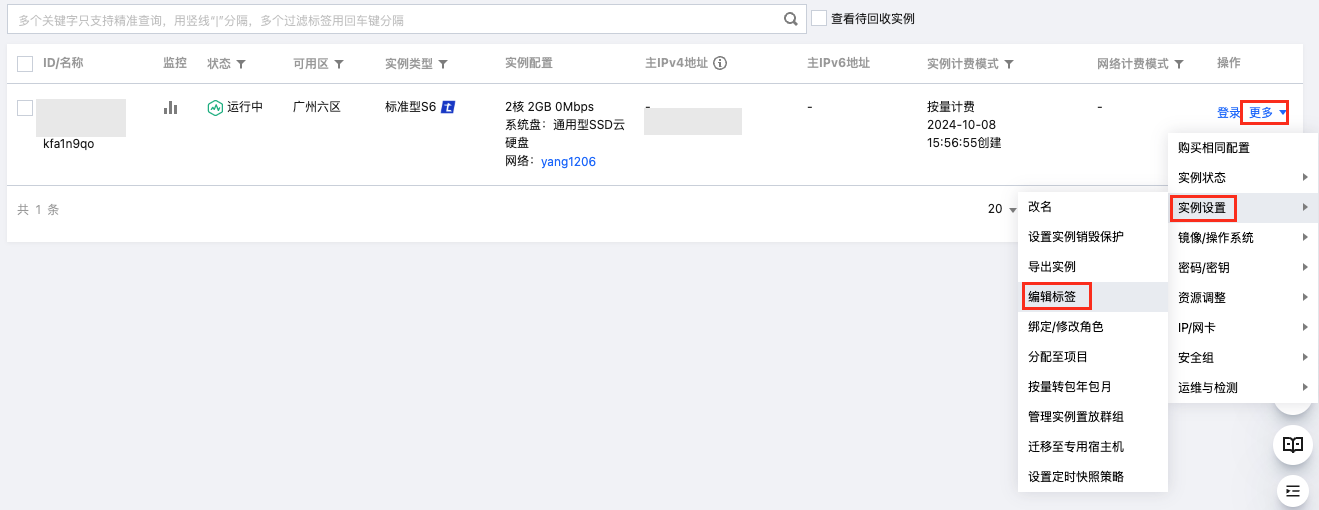This screenshot has width=1319, height=510.
Task: Click 广州六区 zone cell
Action: click(x=317, y=106)
